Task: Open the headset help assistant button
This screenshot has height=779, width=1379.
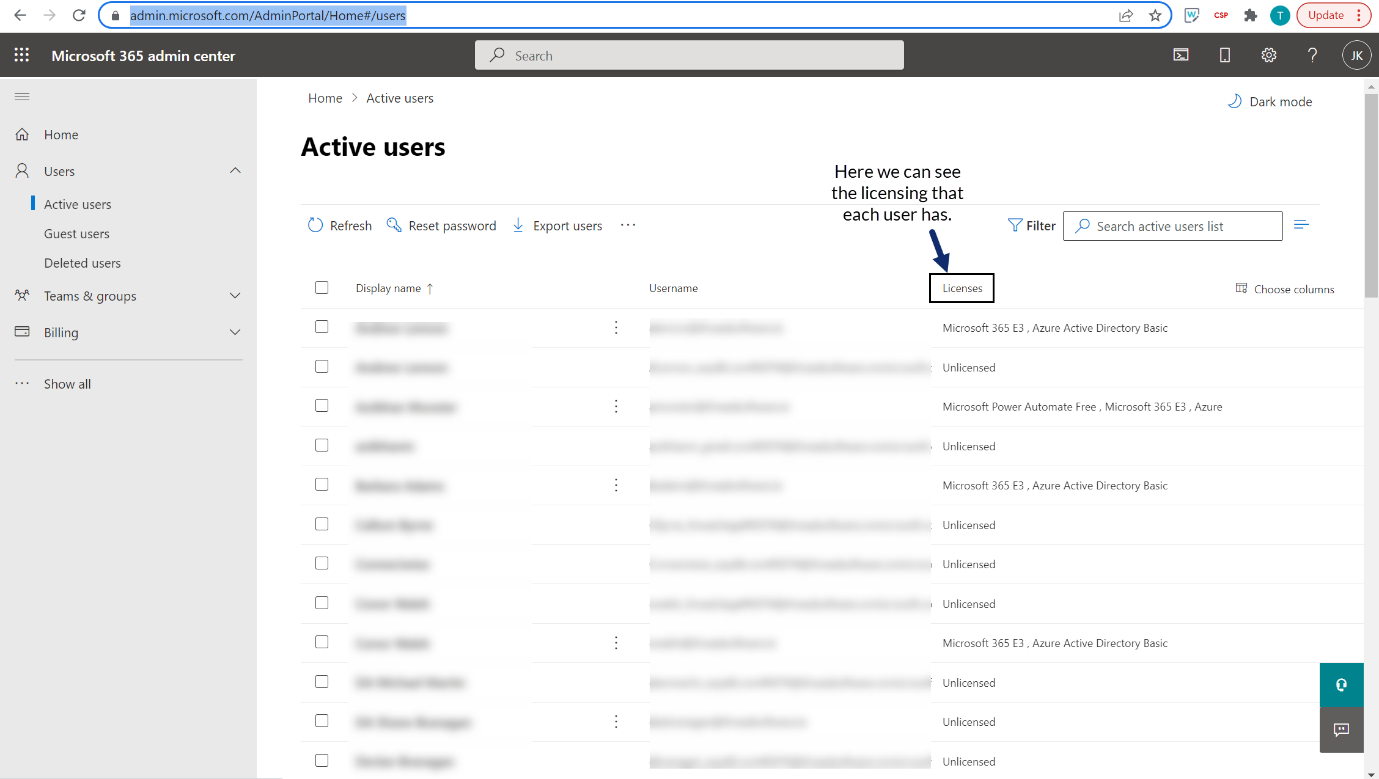Action: pyautogui.click(x=1342, y=685)
